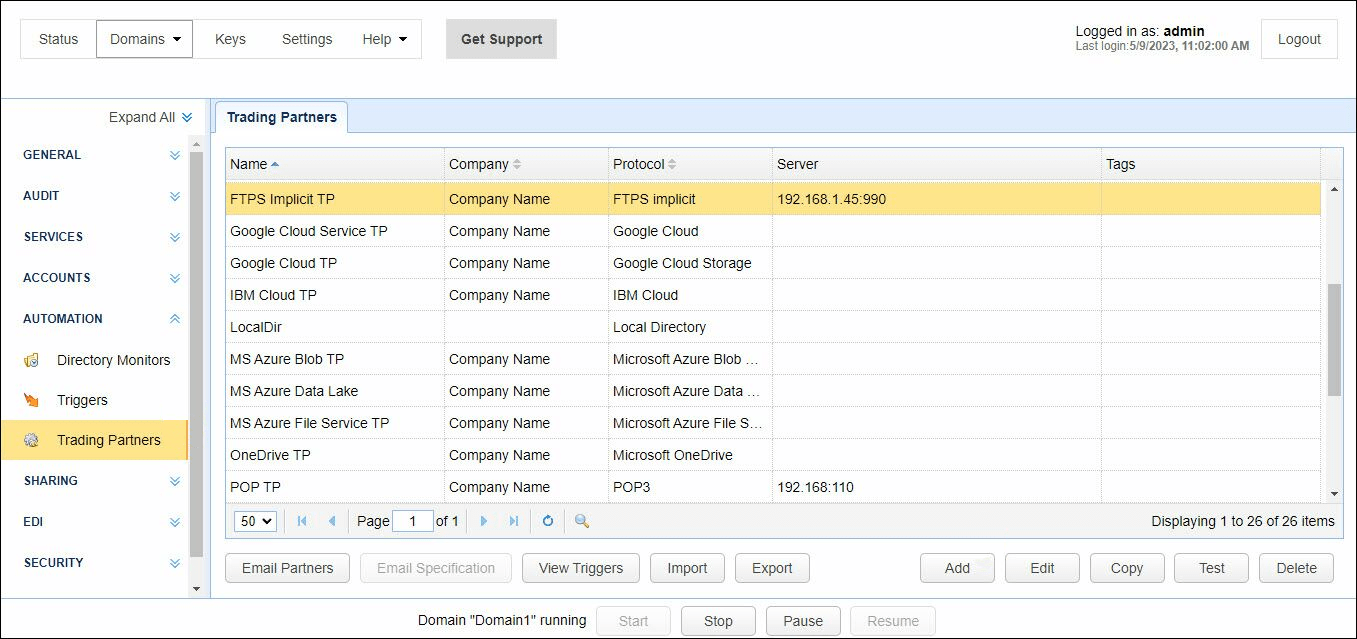Pause the Domain1 domain

803,621
